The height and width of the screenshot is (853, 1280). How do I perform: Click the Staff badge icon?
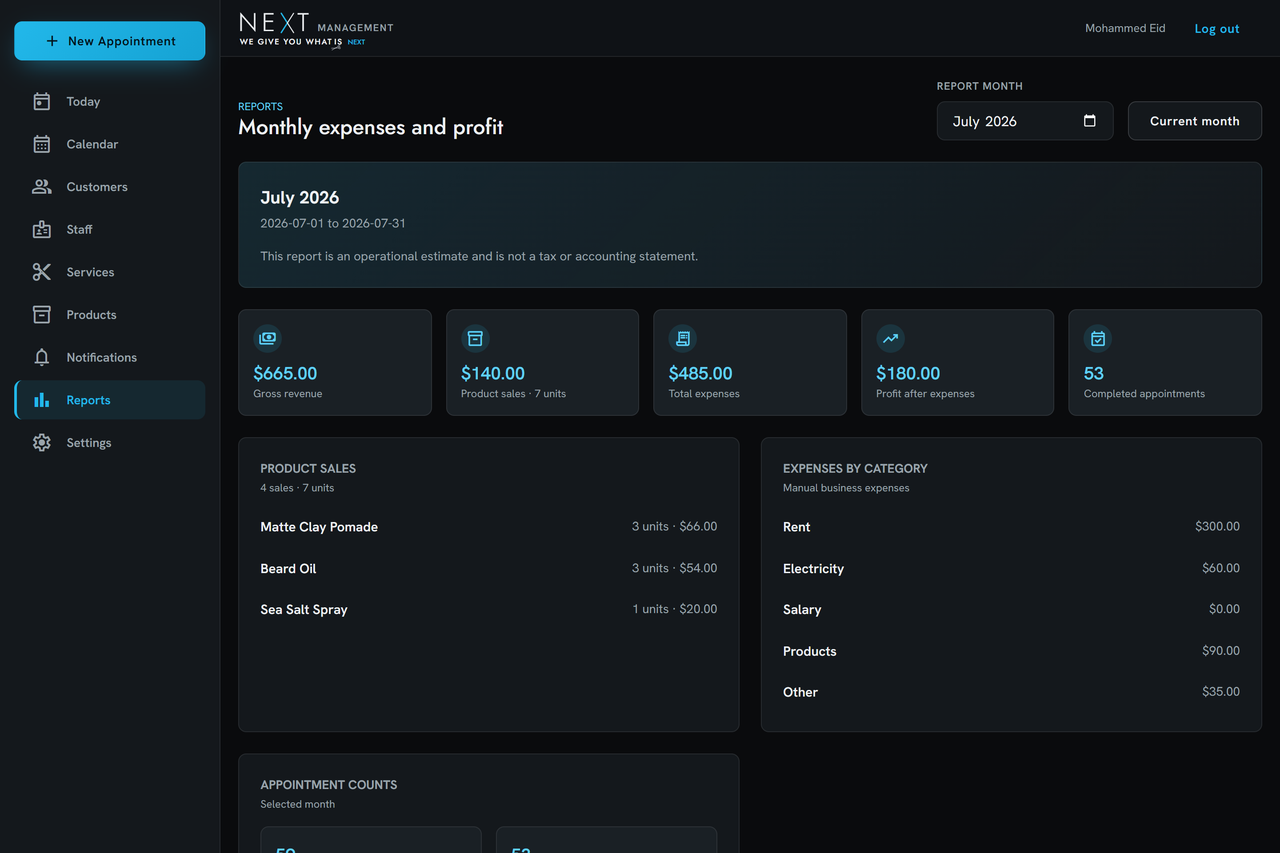[x=41, y=229]
